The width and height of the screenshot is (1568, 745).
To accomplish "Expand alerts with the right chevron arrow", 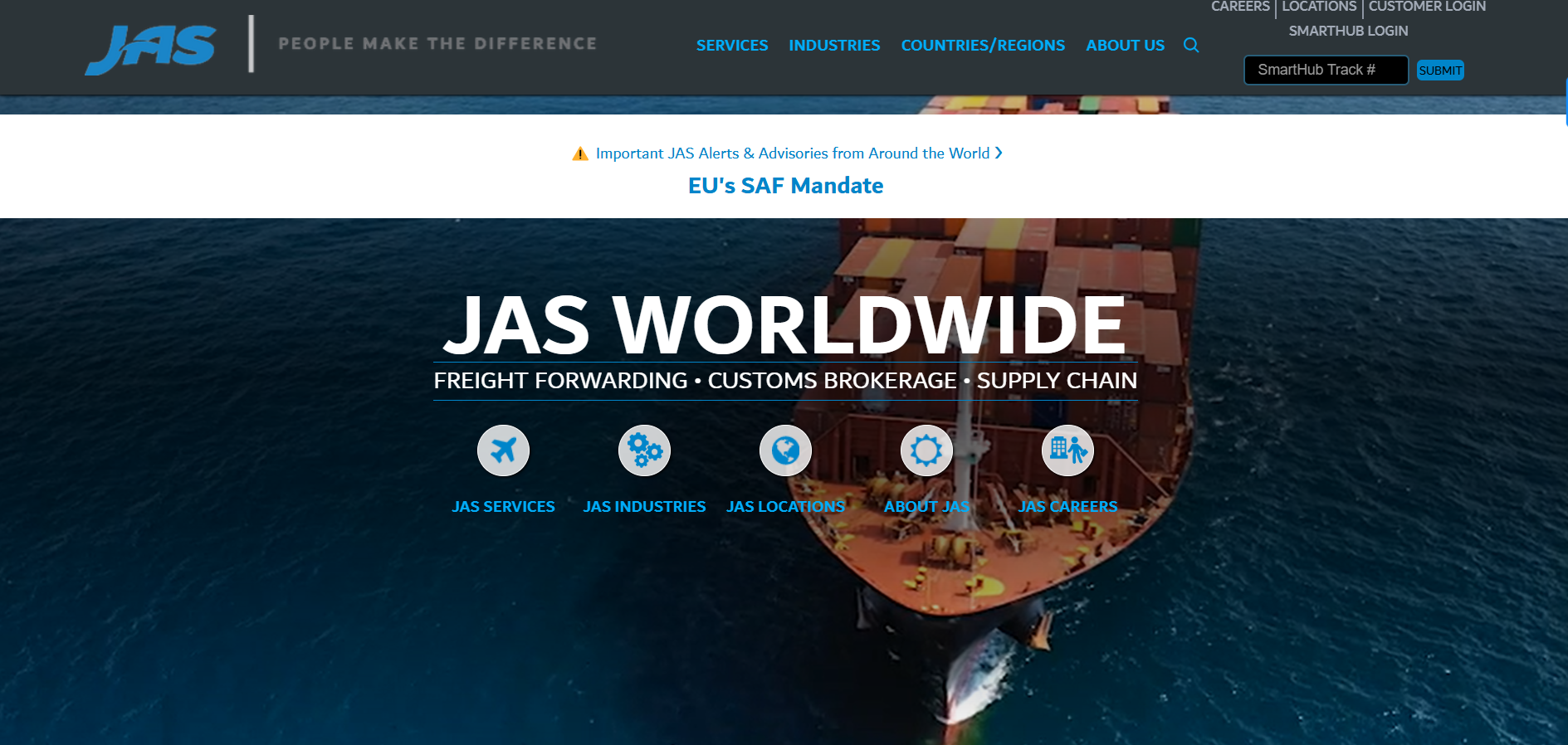I will pos(999,153).
